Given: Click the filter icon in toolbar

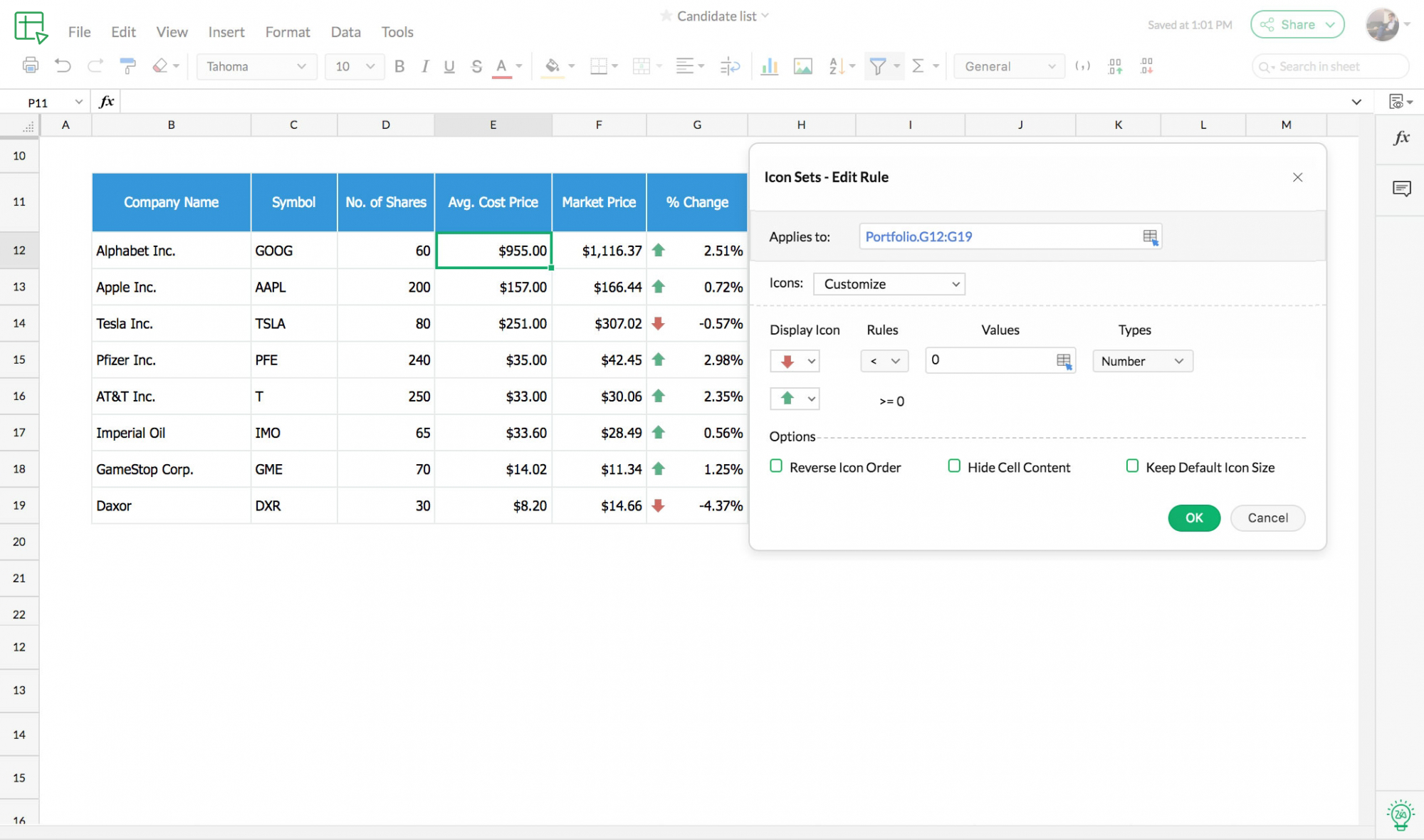Looking at the screenshot, I should coord(878,66).
